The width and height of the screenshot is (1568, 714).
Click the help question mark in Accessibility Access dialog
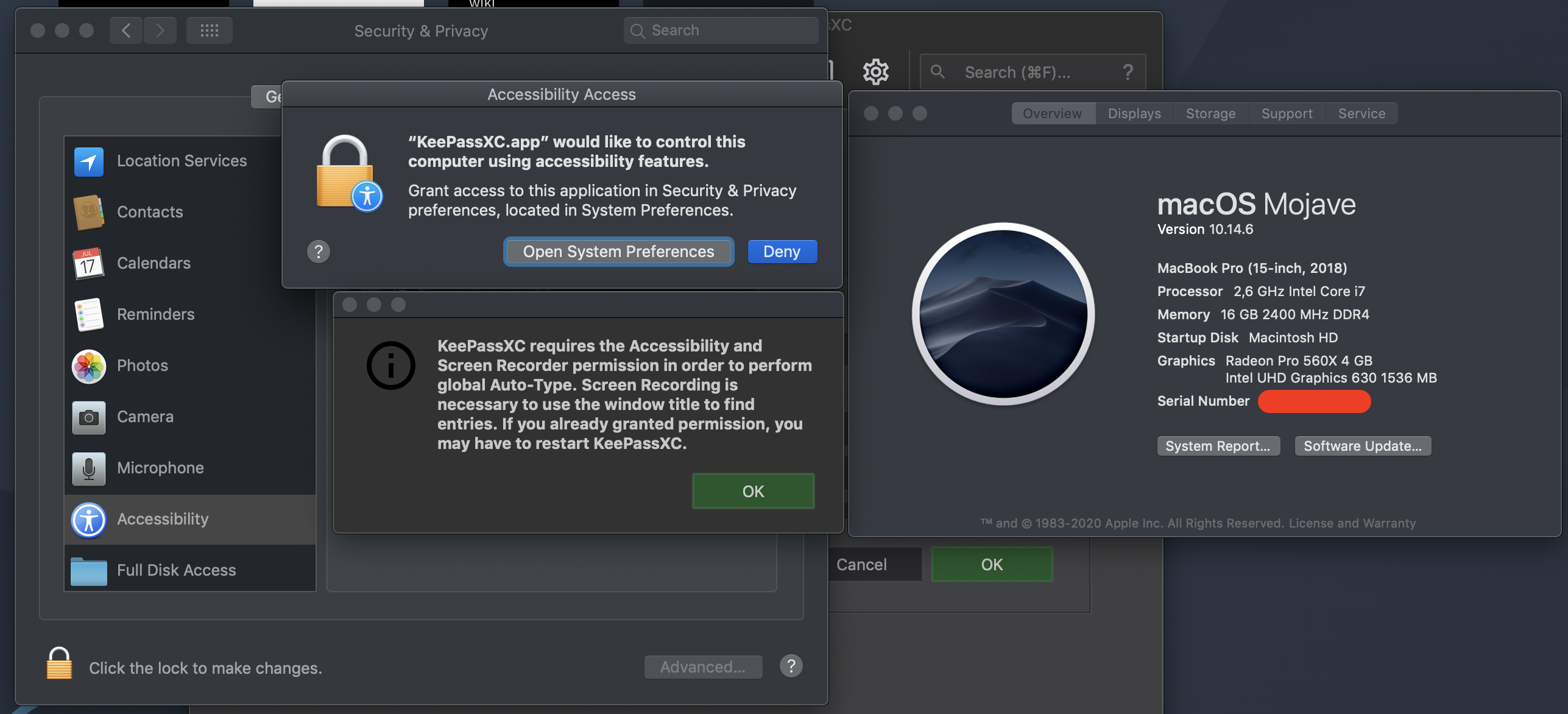pyautogui.click(x=319, y=251)
